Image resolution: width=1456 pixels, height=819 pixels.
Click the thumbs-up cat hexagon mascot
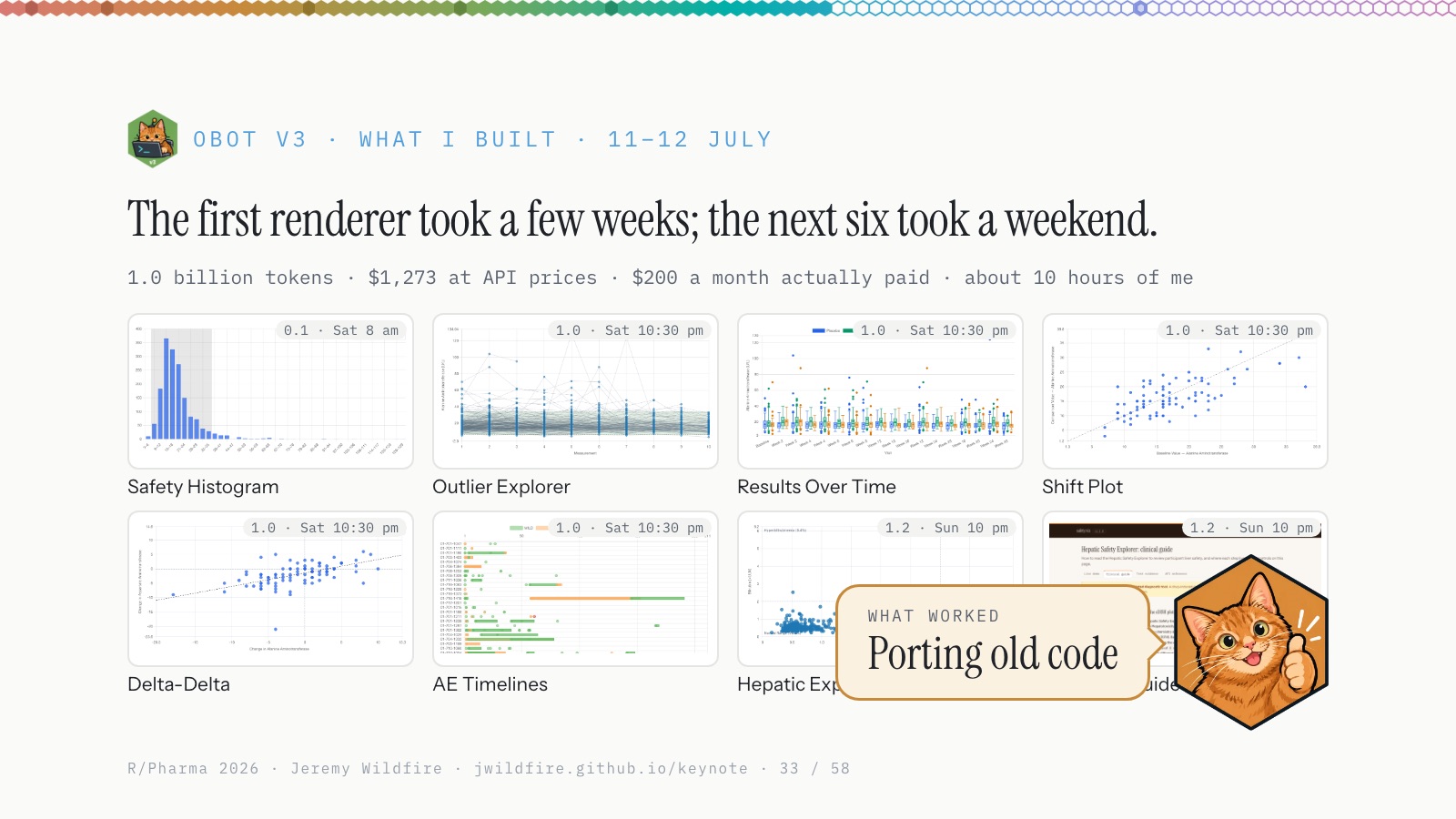[1251, 642]
